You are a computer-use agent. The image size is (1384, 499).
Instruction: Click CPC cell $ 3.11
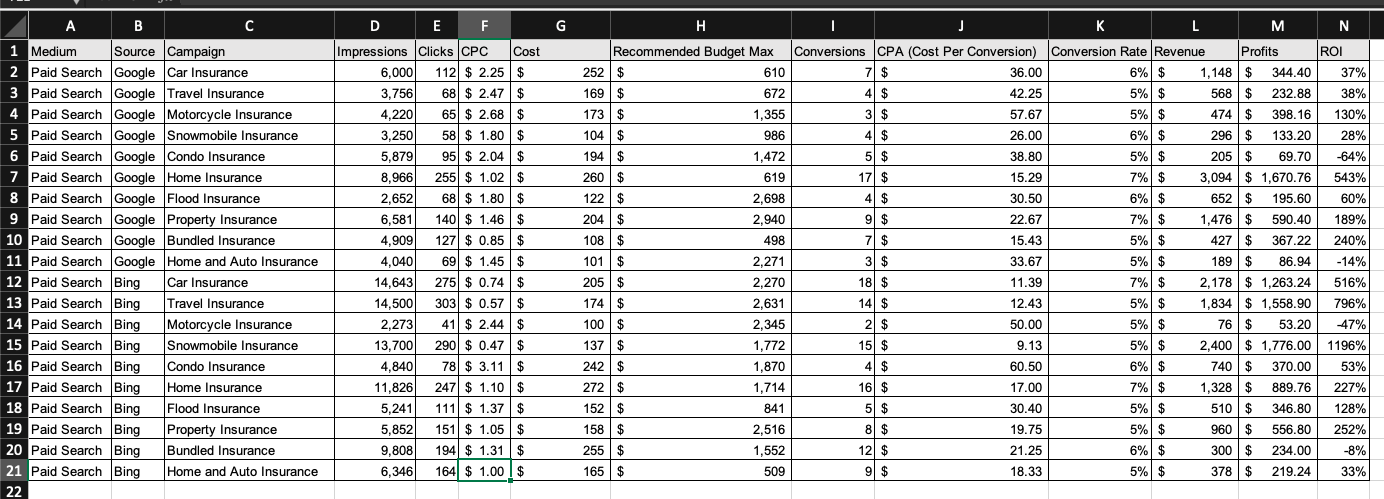tap(484, 366)
